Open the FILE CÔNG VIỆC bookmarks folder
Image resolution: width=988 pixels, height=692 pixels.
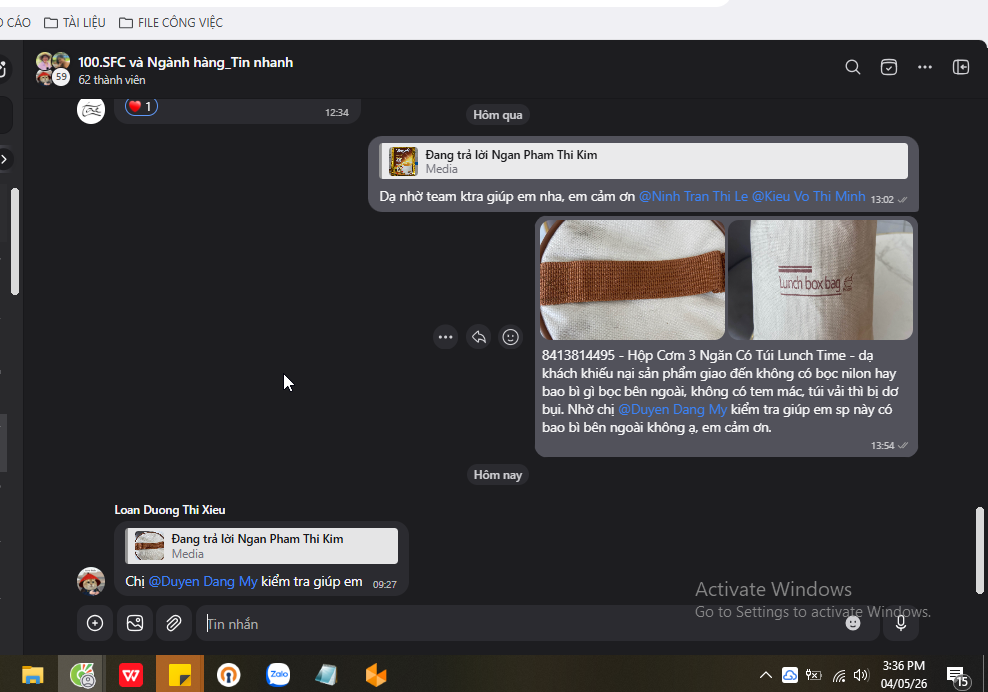pyautogui.click(x=171, y=23)
